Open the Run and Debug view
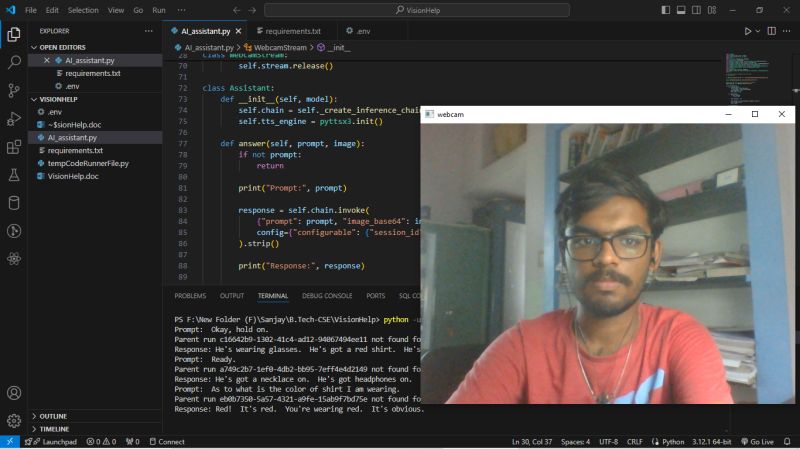 pos(14,118)
